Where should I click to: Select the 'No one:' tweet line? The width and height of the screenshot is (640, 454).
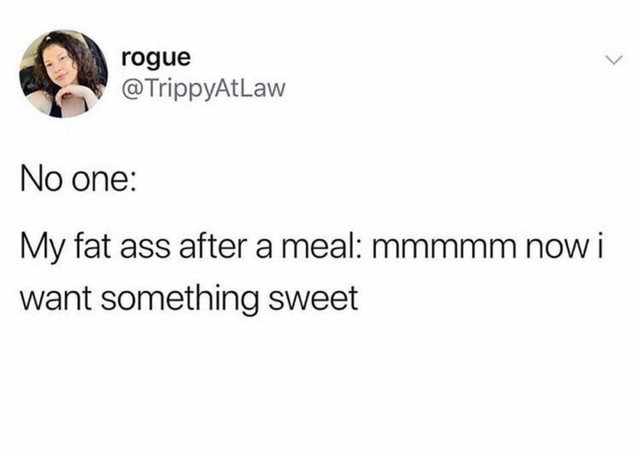point(78,180)
